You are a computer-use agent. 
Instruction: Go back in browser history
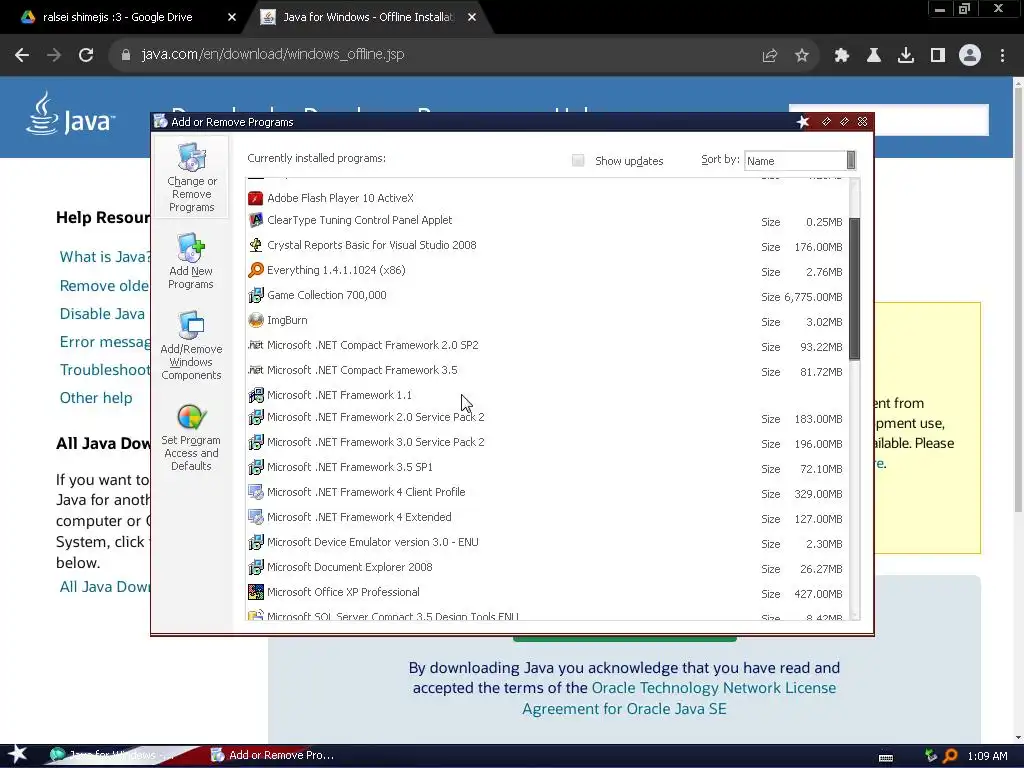tap(22, 55)
